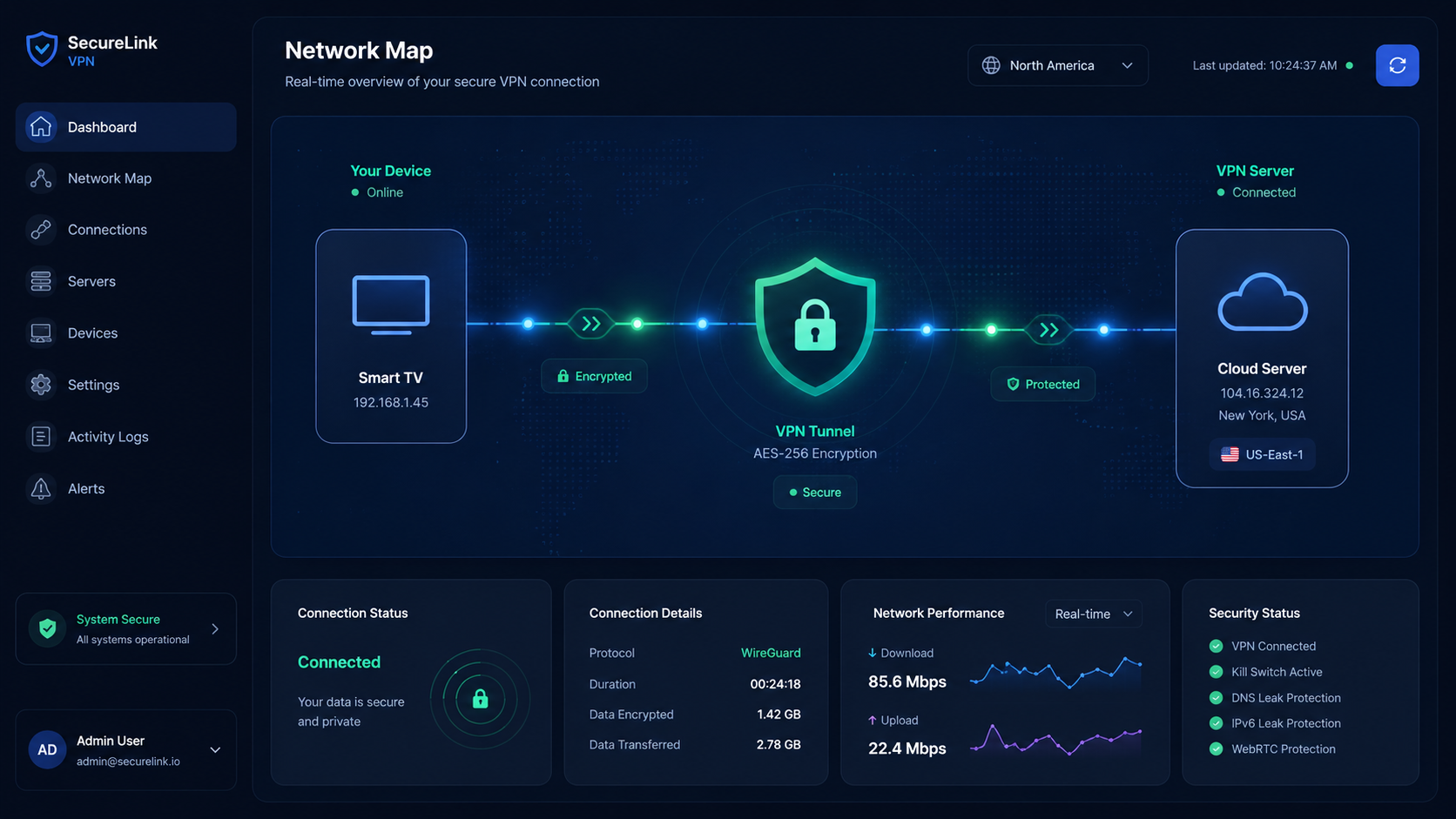Click the Protected badge
The width and height of the screenshot is (1456, 819).
pos(1042,384)
